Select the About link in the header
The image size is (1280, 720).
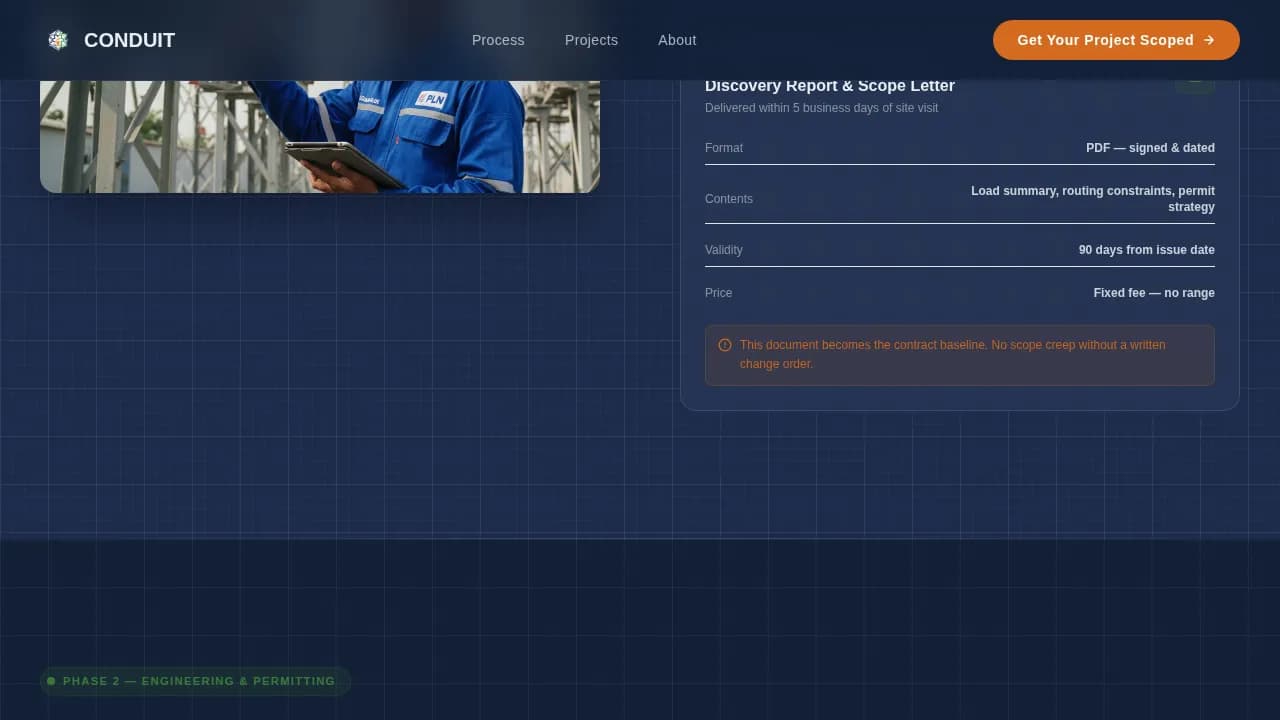[677, 40]
